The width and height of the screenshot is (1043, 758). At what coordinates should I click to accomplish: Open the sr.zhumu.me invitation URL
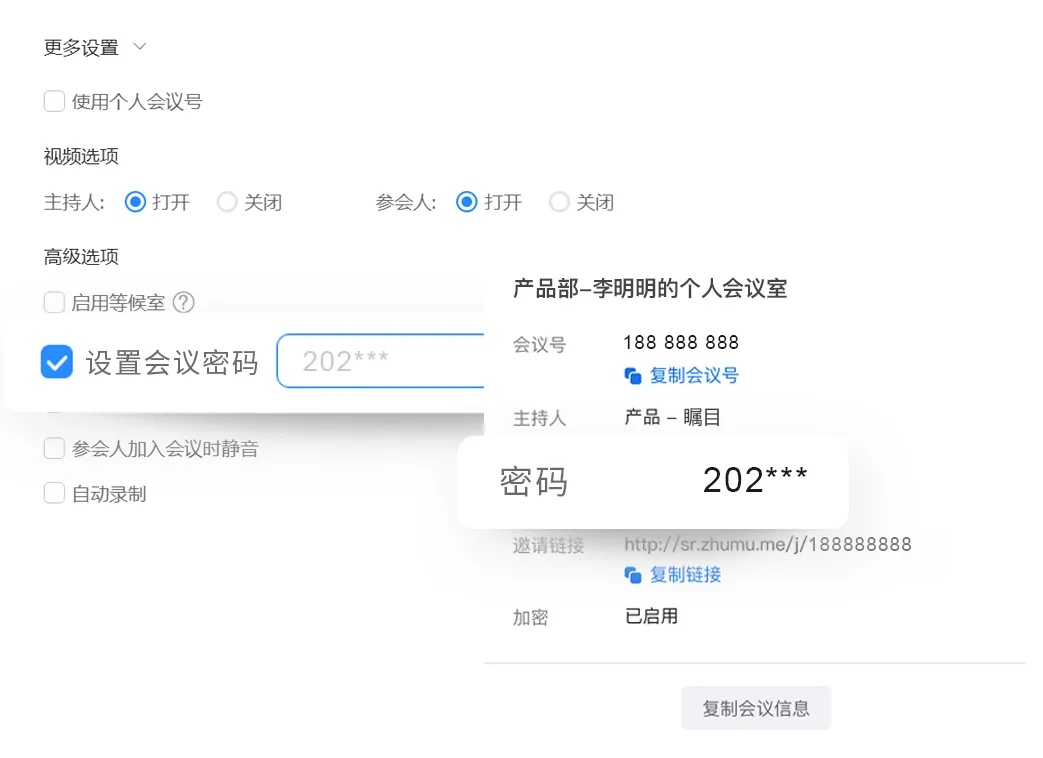pos(767,545)
